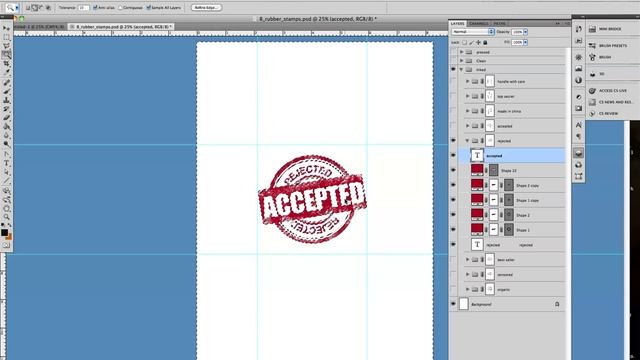Collapse the mixed layer group
Viewport: 640px width, 360px height.
click(x=462, y=70)
